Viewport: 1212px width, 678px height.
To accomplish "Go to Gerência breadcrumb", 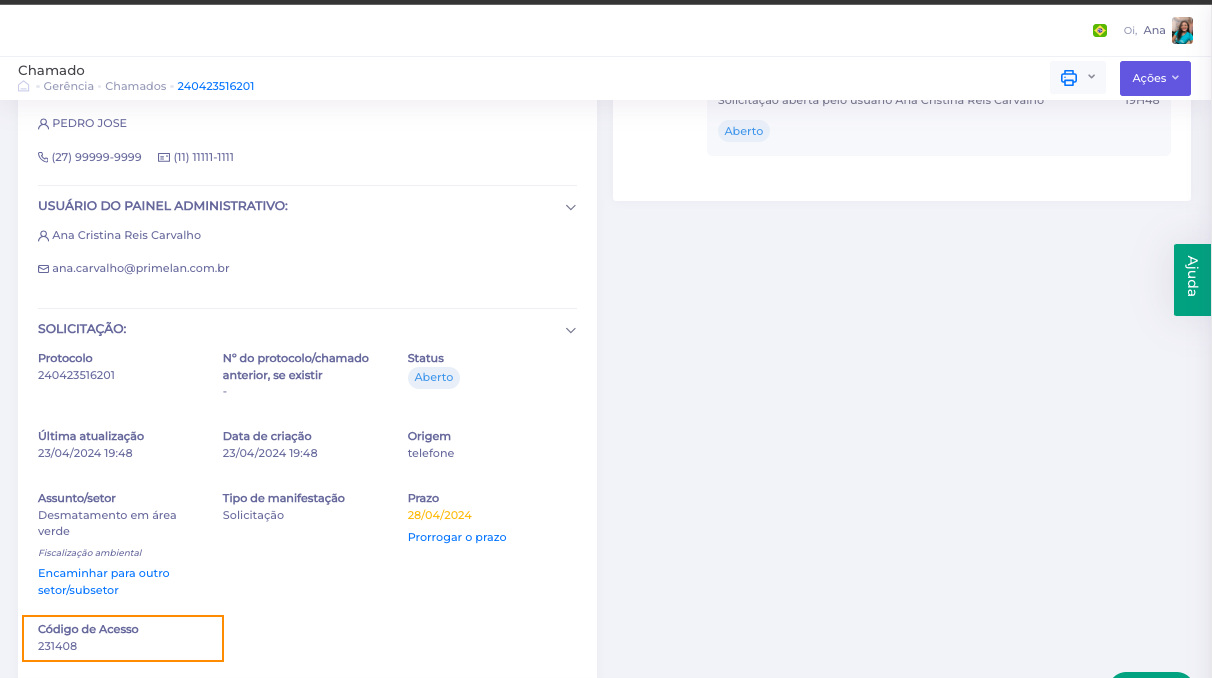I will [68, 86].
